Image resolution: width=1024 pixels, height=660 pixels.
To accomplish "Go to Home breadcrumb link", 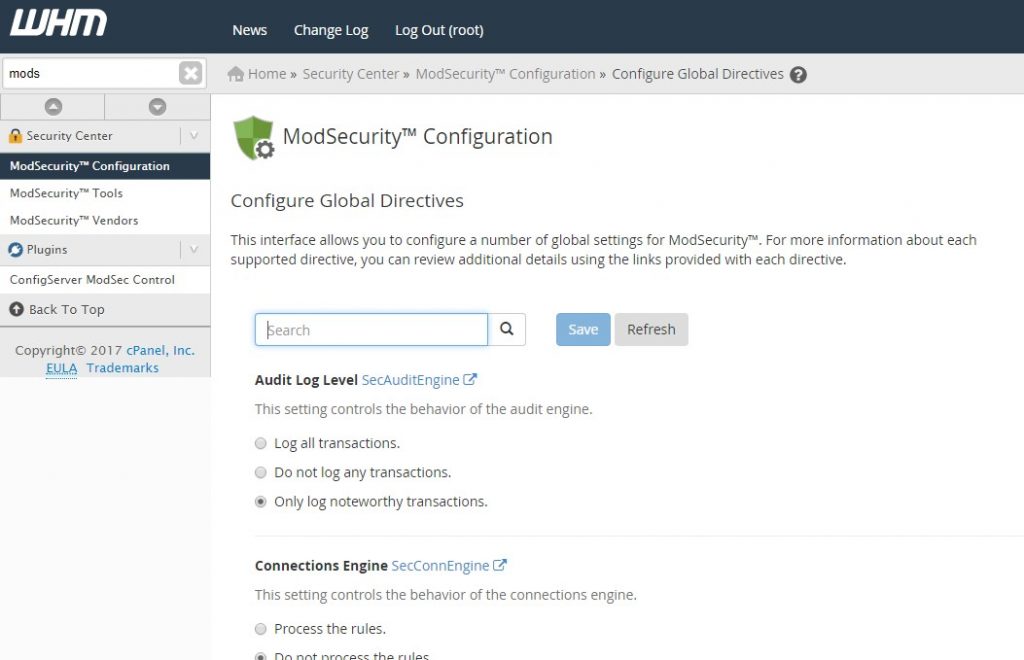I will tap(267, 74).
